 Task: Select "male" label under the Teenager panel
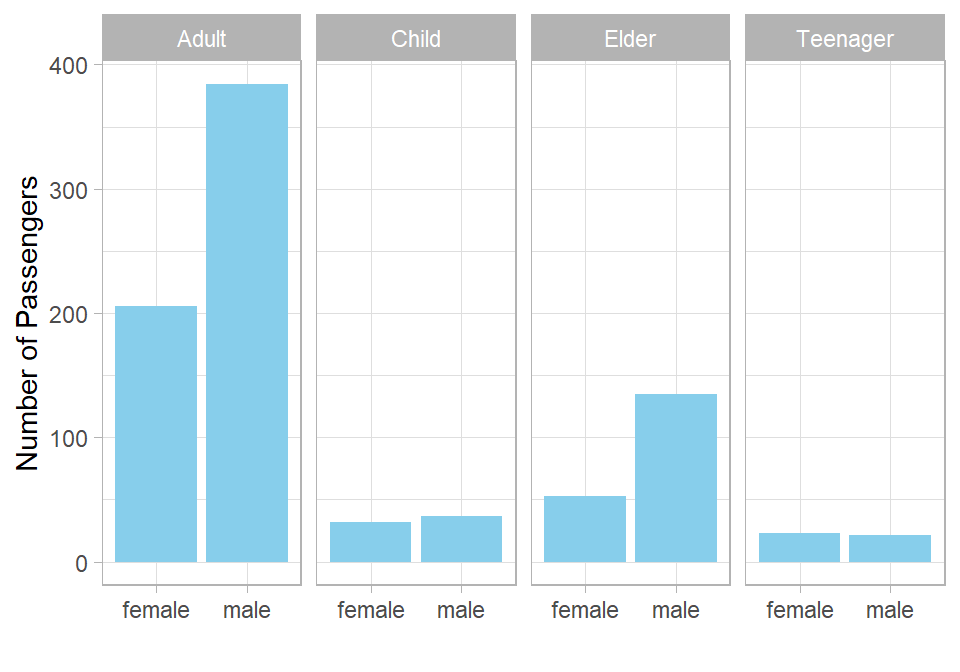click(890, 610)
